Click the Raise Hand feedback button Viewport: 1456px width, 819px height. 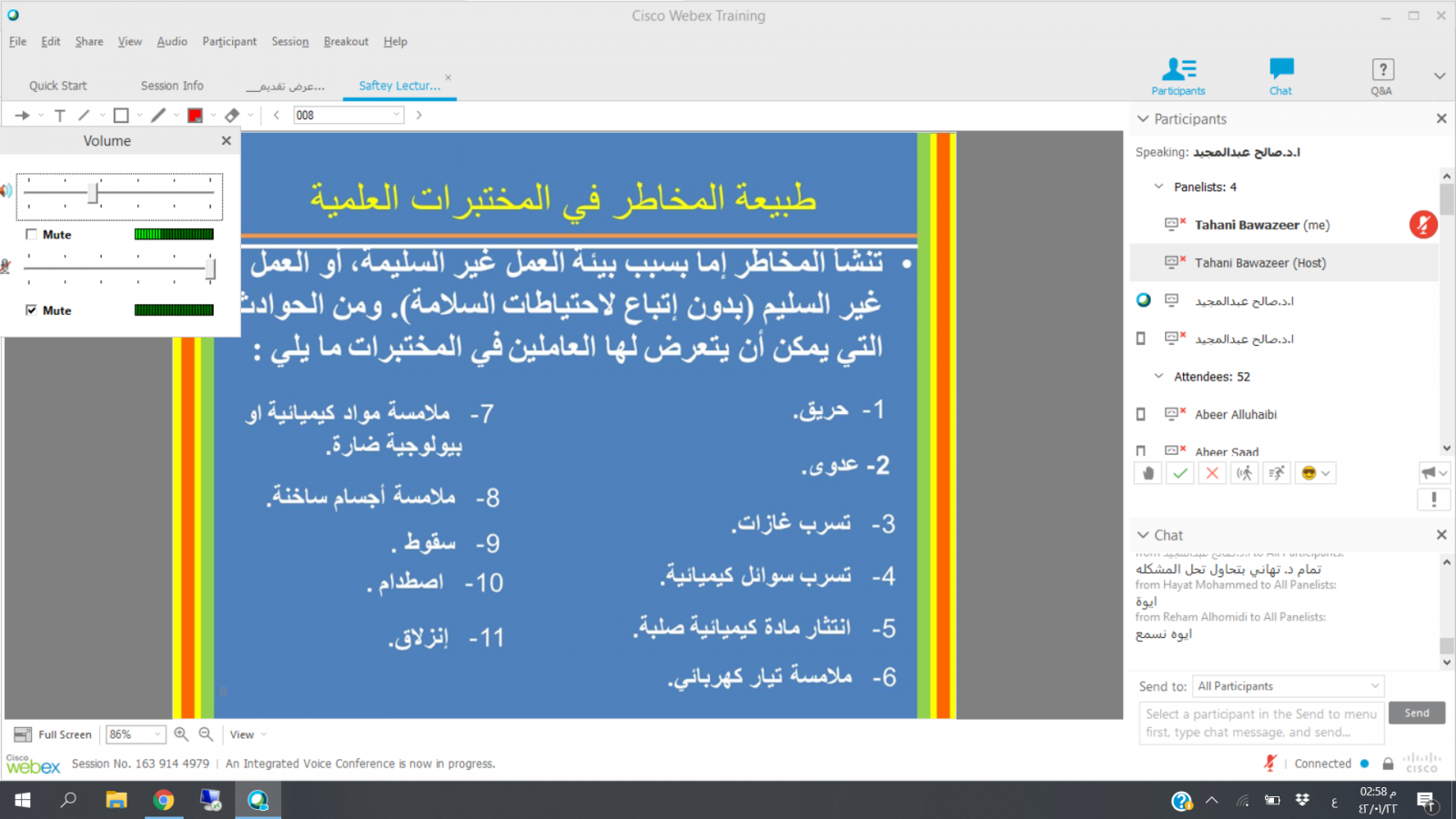pyautogui.click(x=1148, y=473)
